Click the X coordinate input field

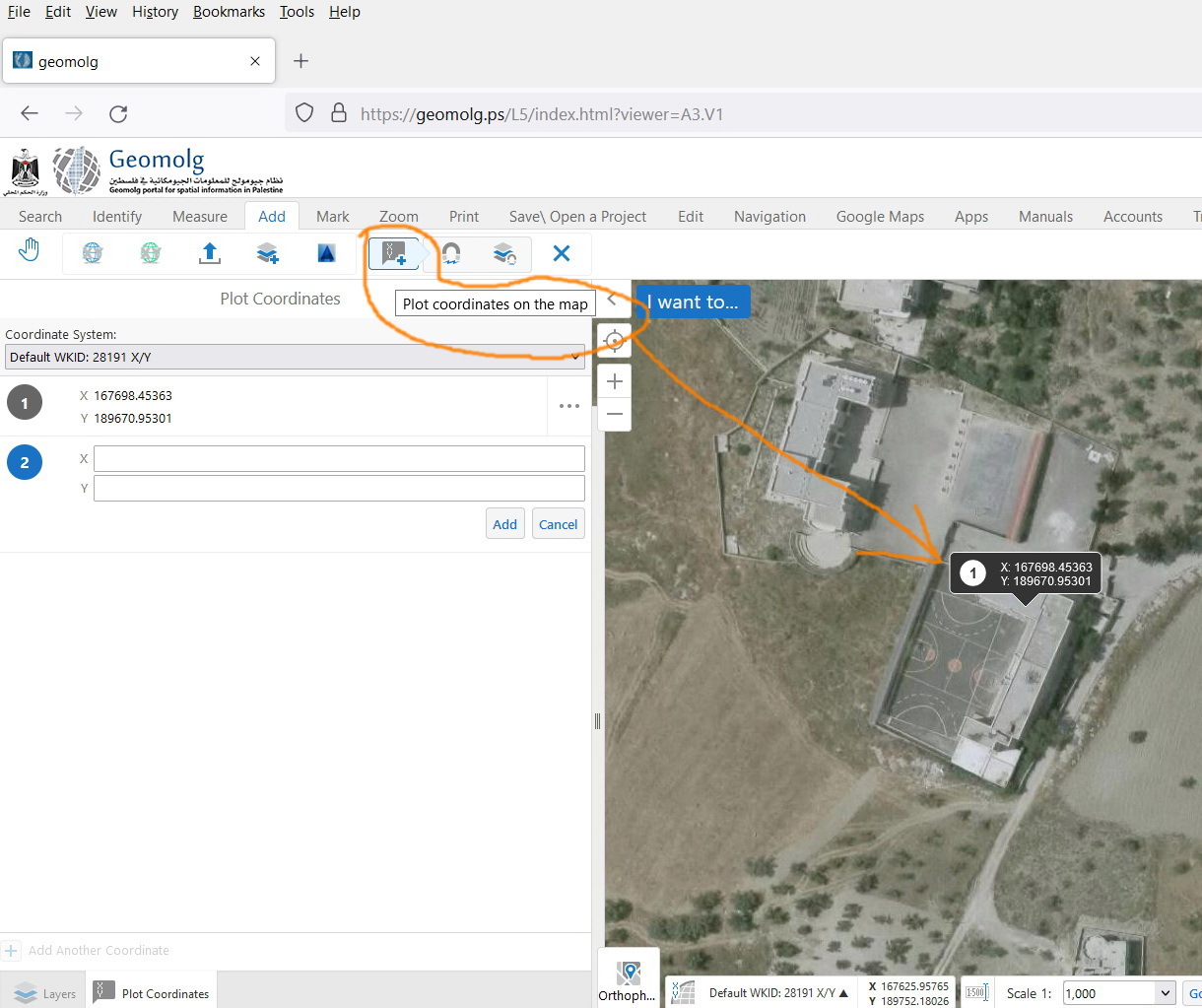339,458
